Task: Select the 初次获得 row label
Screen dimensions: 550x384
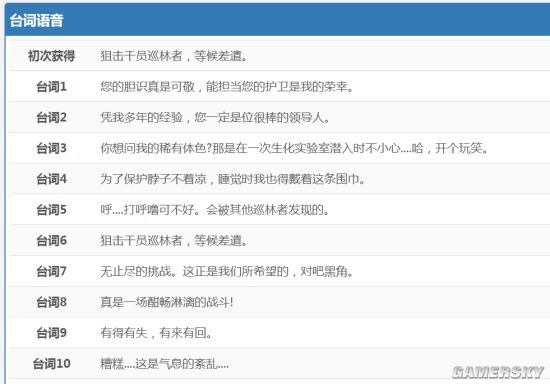Action: coord(51,56)
